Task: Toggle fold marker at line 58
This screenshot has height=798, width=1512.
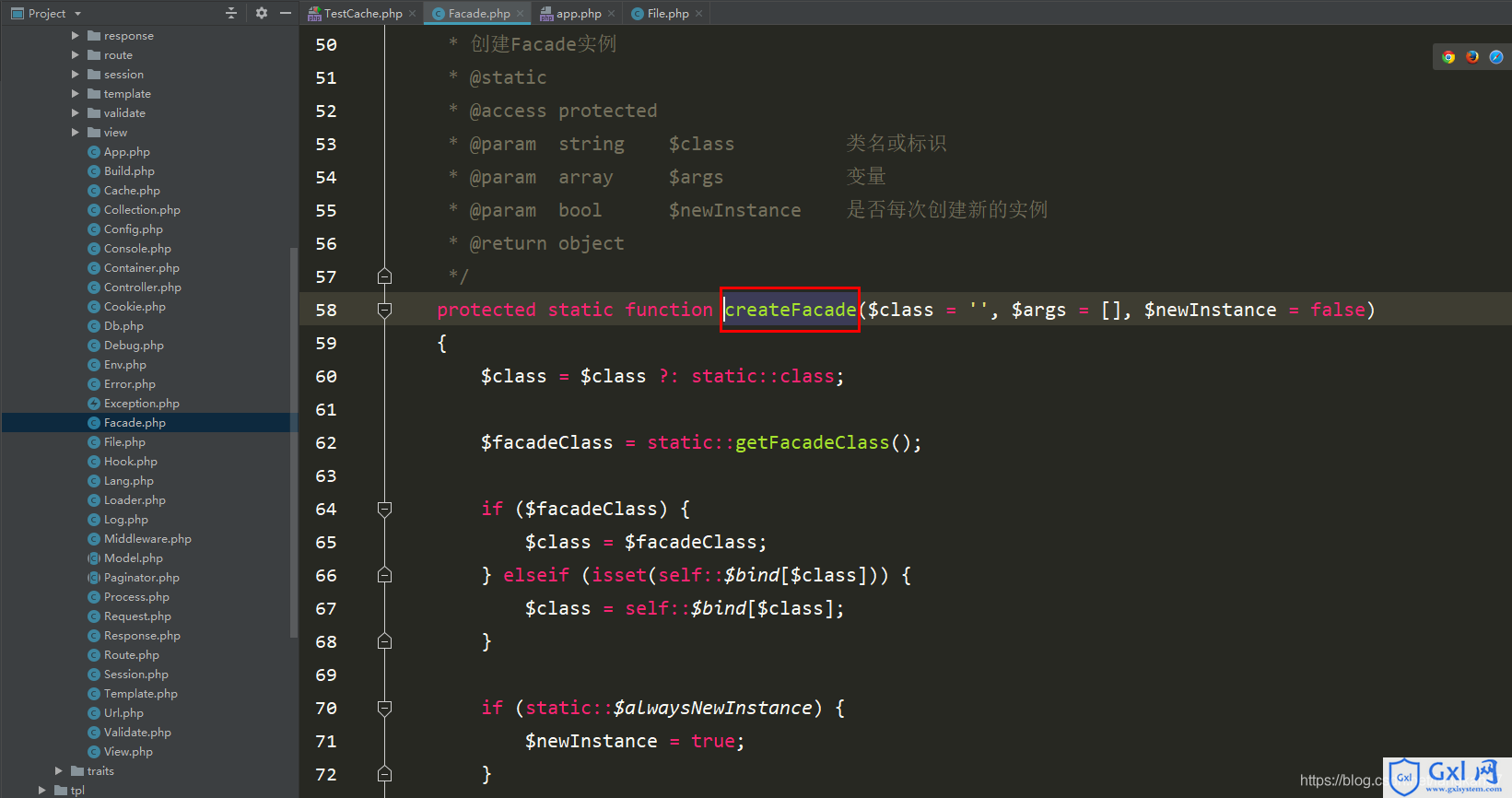Action: point(385,310)
